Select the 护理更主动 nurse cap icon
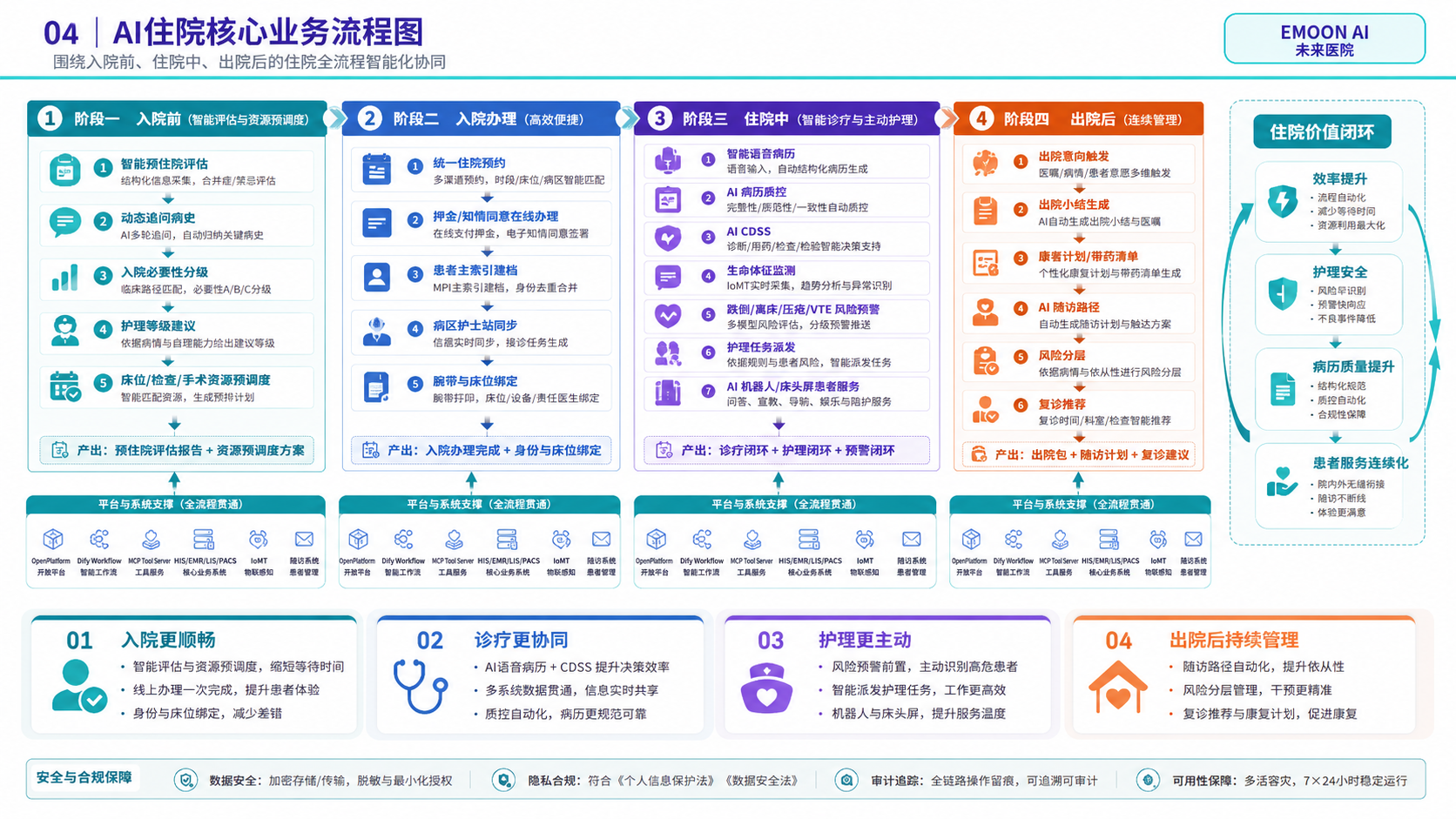The width and height of the screenshot is (1456, 819). 766,688
